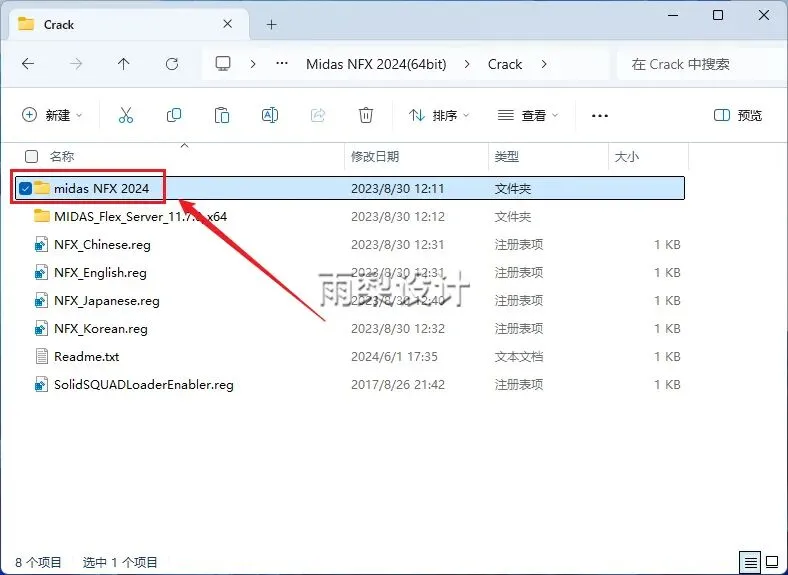Click 选中 1 个项目 status bar text

click(x=120, y=562)
